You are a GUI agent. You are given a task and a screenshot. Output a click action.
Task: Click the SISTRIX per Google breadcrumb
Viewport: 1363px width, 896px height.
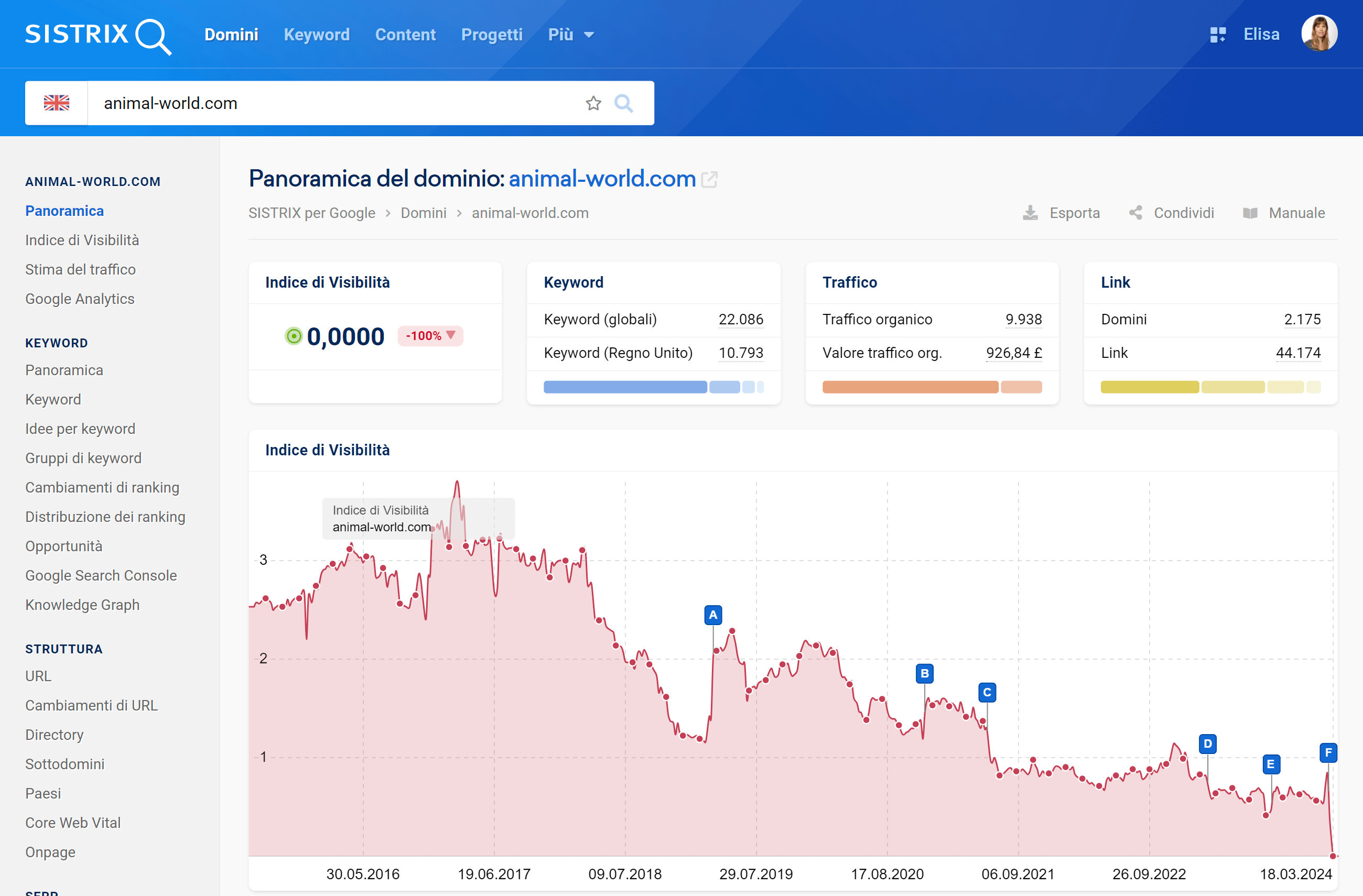pos(311,213)
